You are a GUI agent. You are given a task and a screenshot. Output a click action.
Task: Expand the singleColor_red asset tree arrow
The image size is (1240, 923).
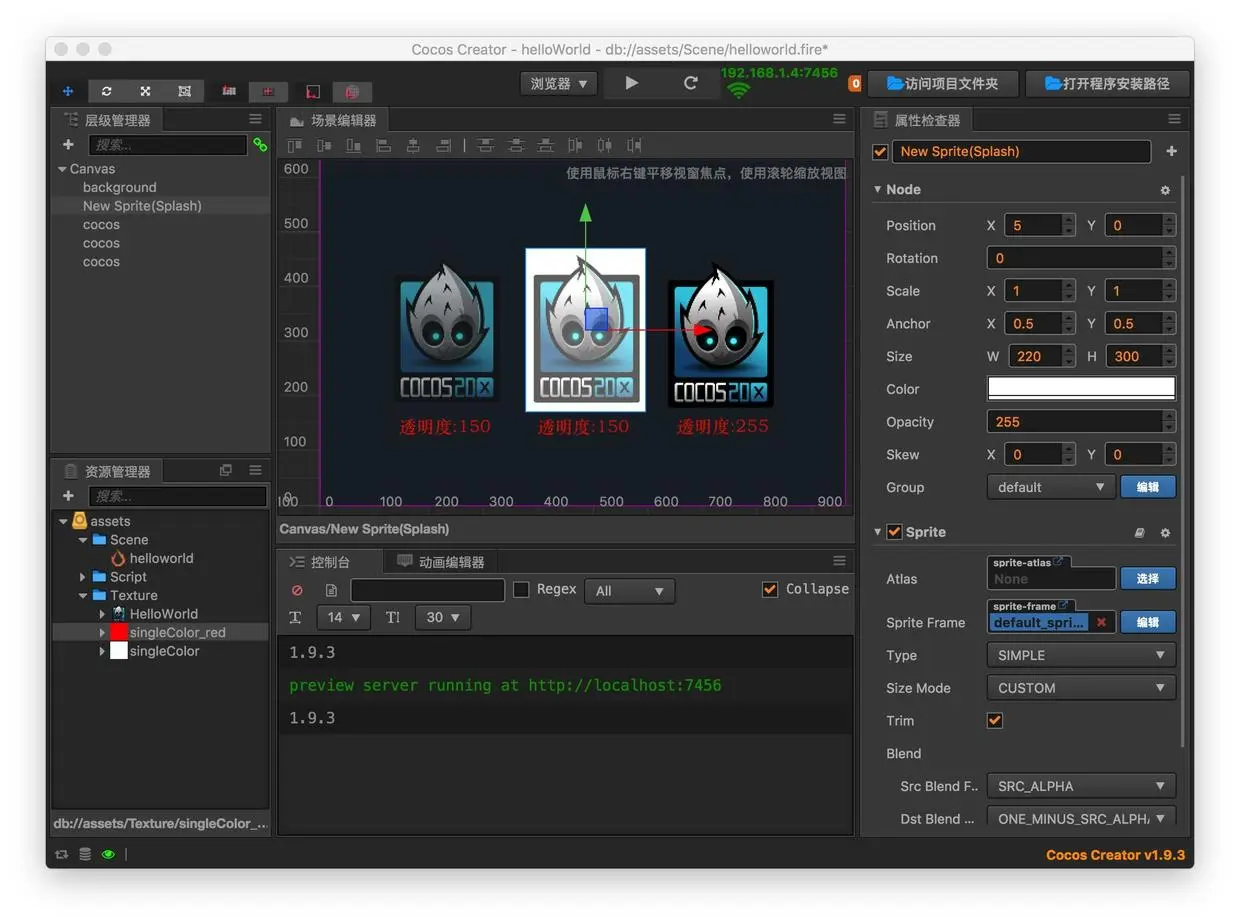coord(102,633)
